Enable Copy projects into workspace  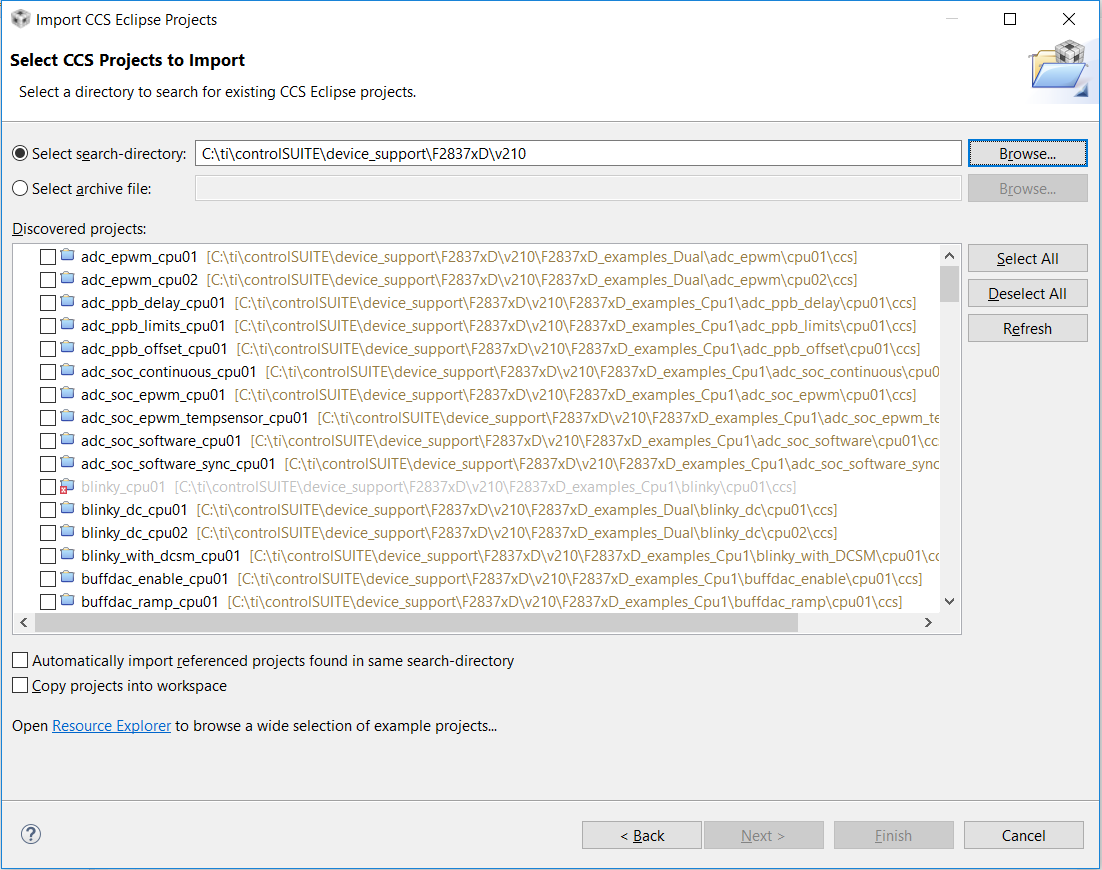20,686
